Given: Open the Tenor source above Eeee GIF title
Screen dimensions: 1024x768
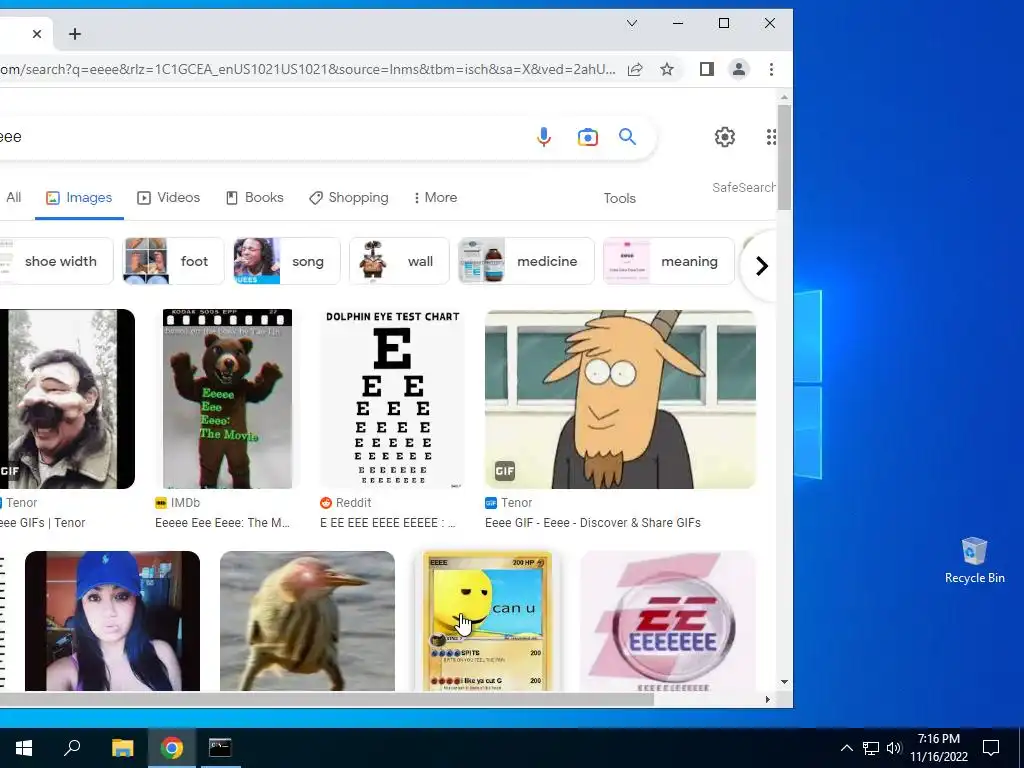Looking at the screenshot, I should [x=509, y=503].
